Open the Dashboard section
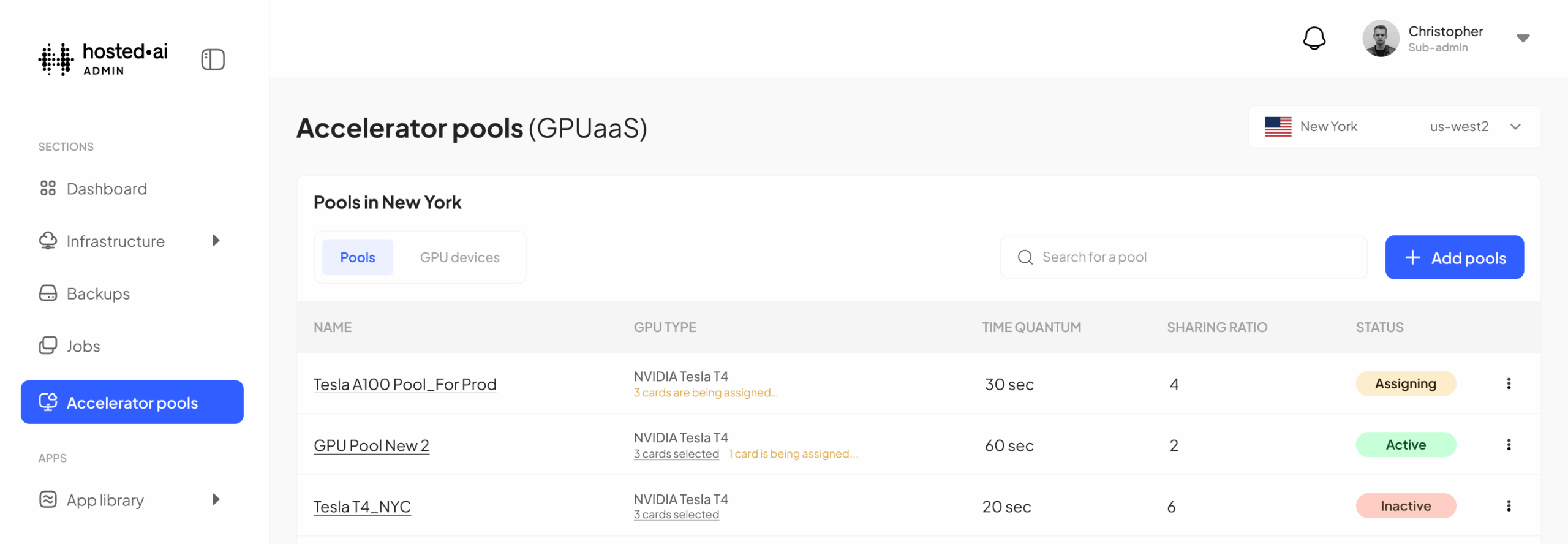 coord(107,189)
